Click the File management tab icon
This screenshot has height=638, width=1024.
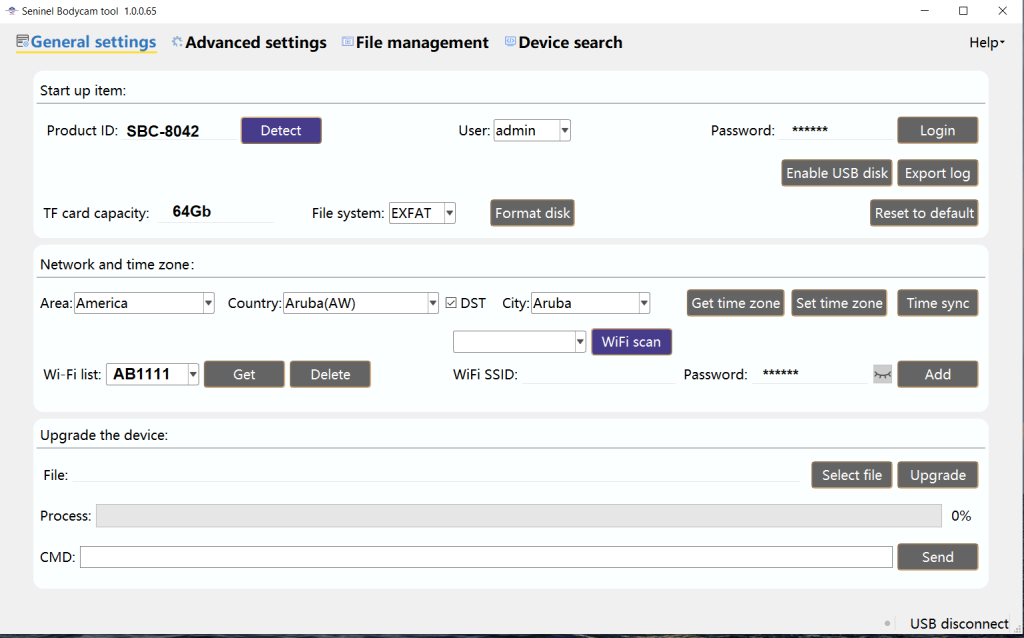[x=347, y=42]
